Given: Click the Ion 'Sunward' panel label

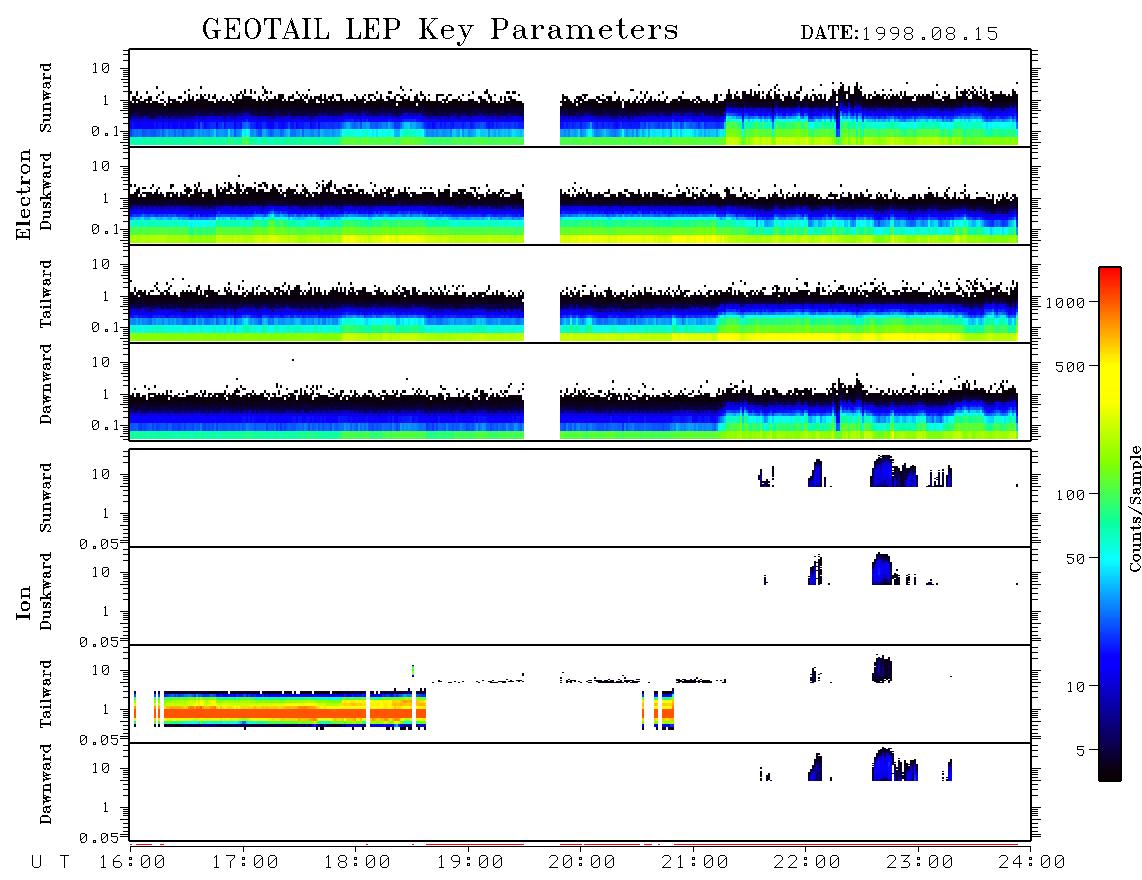Looking at the screenshot, I should point(46,497).
